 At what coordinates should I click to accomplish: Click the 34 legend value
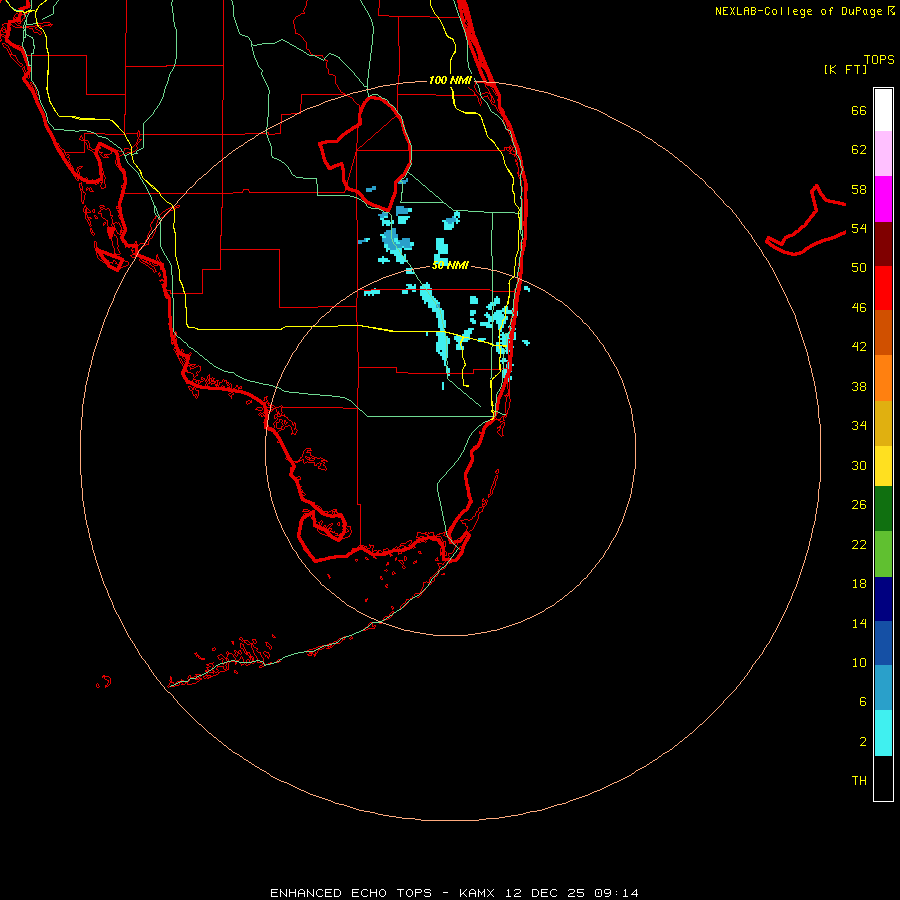859,425
